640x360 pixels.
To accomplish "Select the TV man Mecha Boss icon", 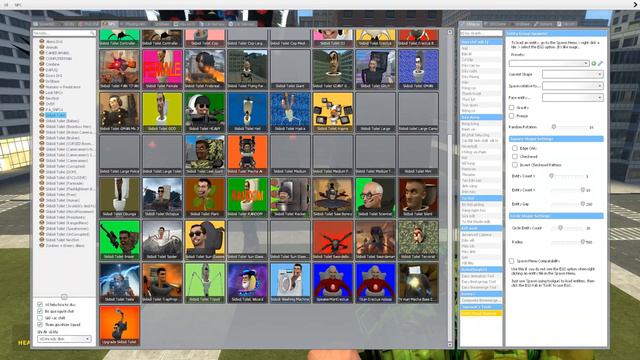I will [x=418, y=283].
